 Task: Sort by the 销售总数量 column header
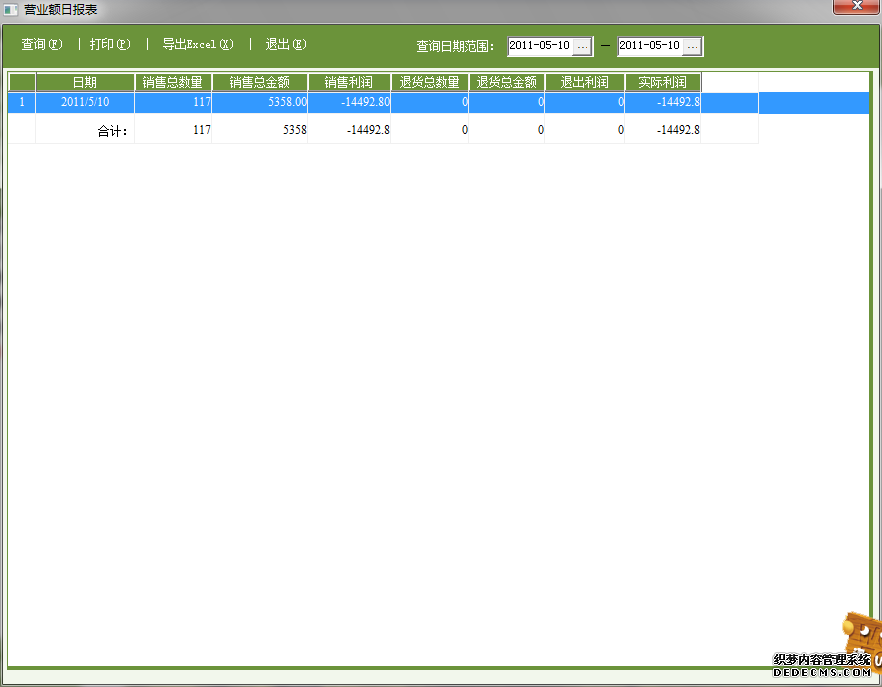click(173, 82)
